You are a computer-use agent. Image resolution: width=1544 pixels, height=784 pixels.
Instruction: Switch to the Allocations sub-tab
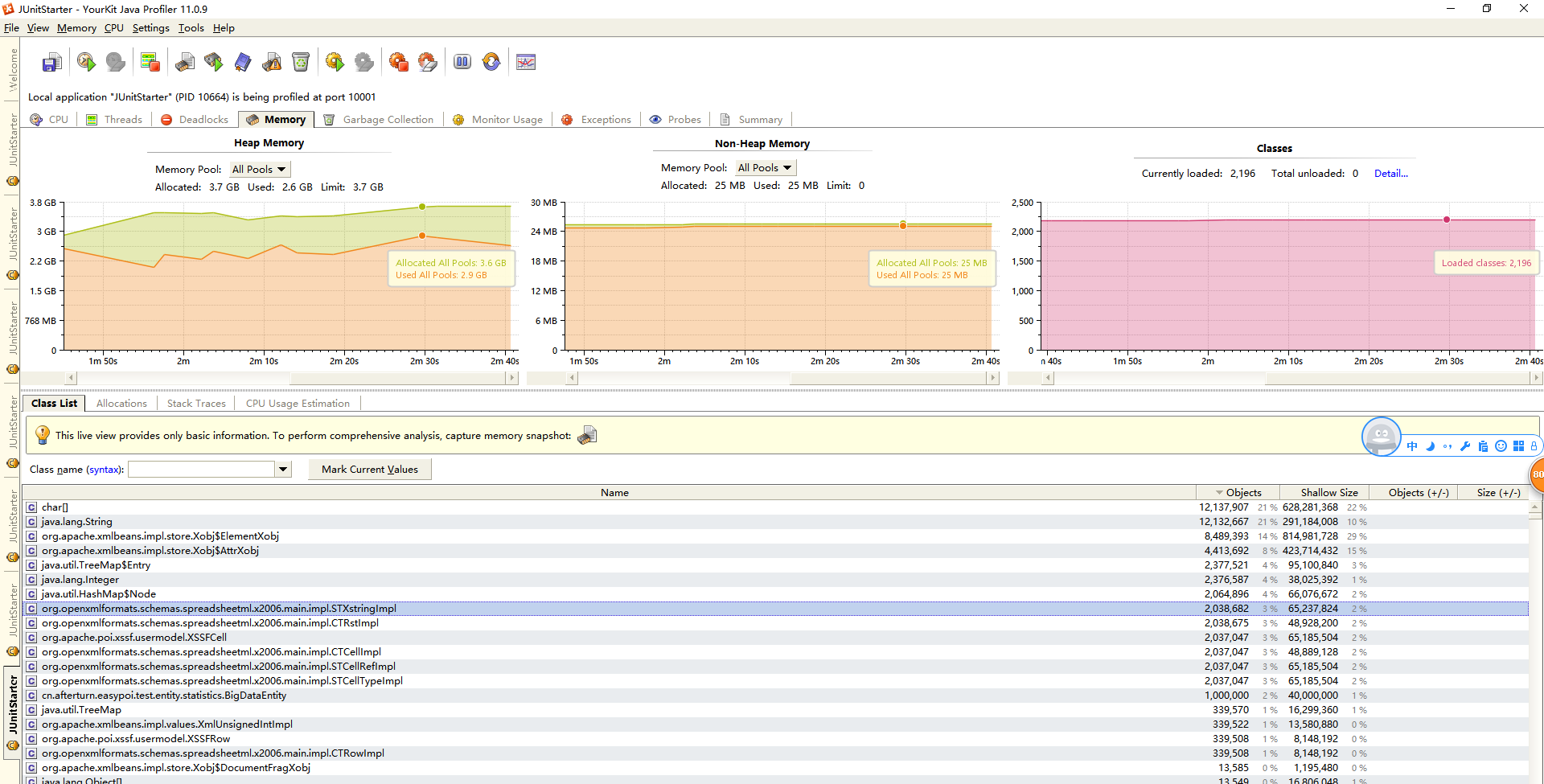tap(121, 403)
